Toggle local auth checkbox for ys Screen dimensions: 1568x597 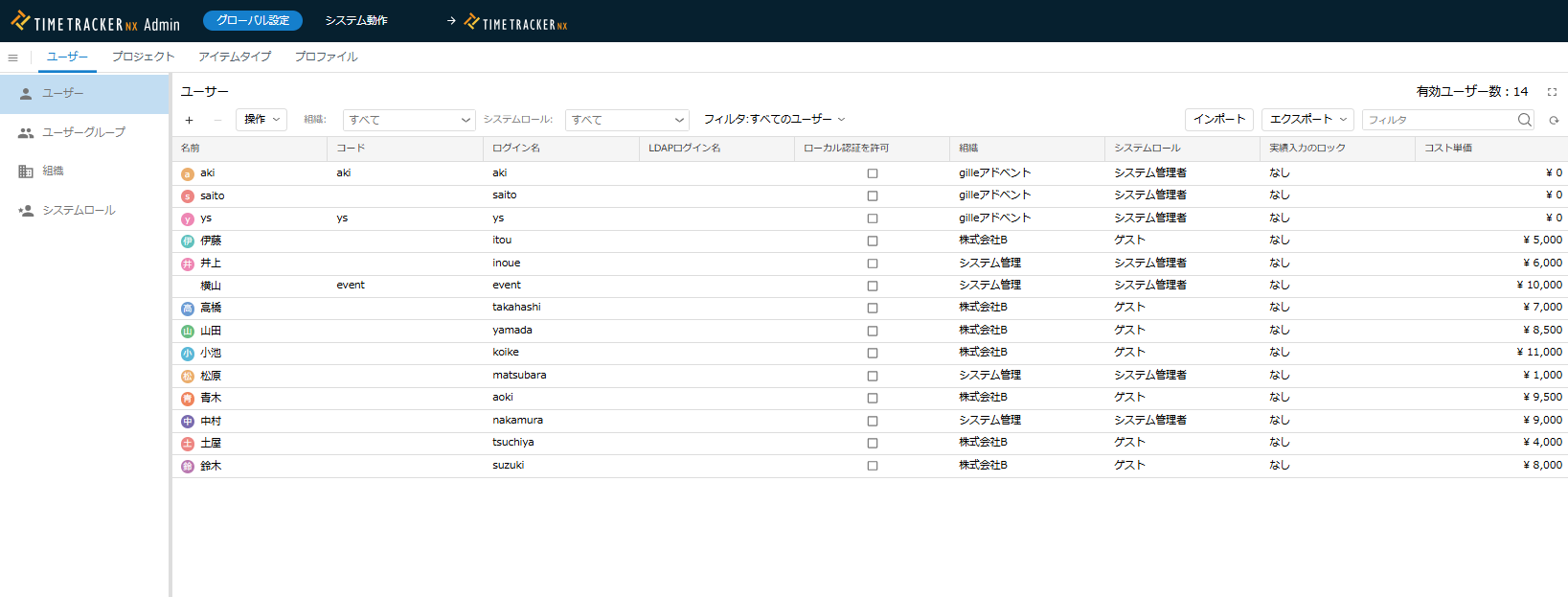click(x=873, y=218)
